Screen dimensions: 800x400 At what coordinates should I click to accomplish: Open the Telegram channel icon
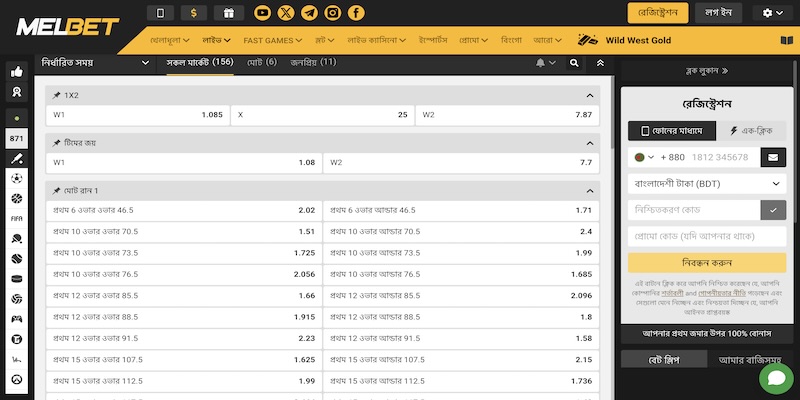click(x=309, y=13)
